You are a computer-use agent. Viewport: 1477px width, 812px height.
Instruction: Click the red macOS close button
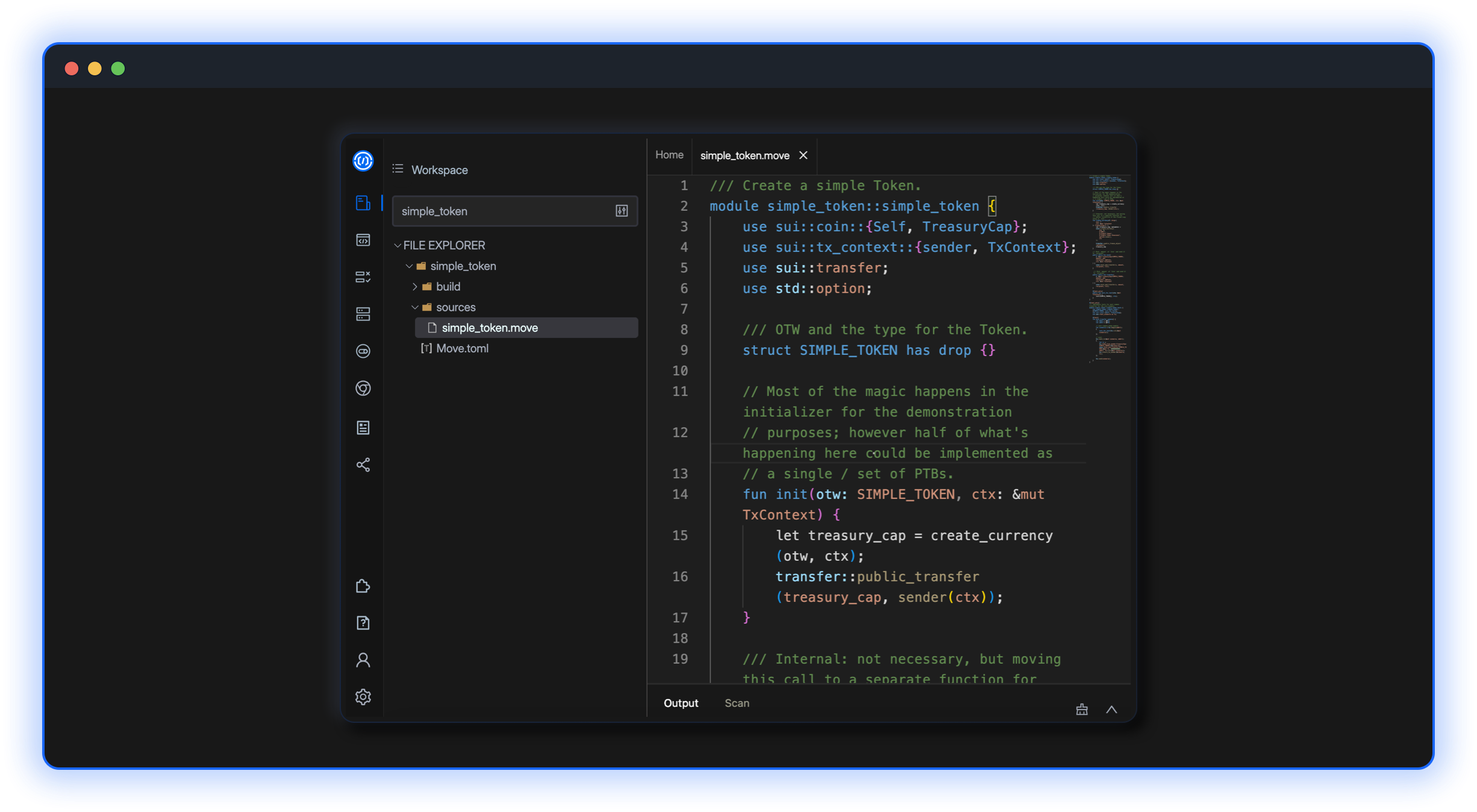[72, 69]
